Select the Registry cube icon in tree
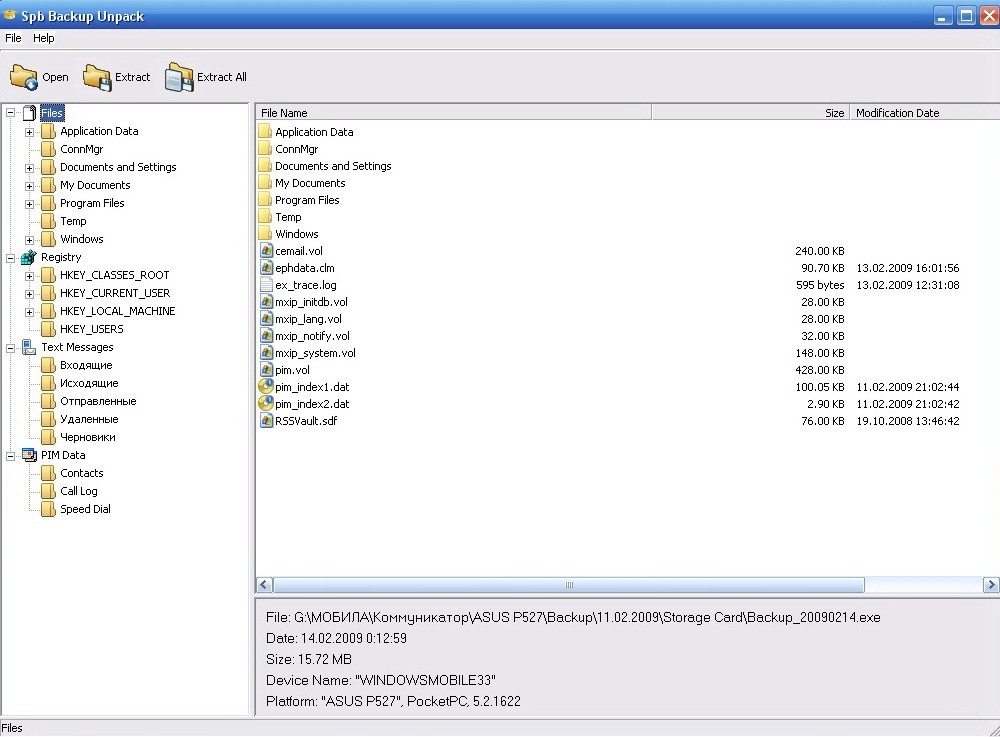This screenshot has height=737, width=1000. (x=29, y=258)
